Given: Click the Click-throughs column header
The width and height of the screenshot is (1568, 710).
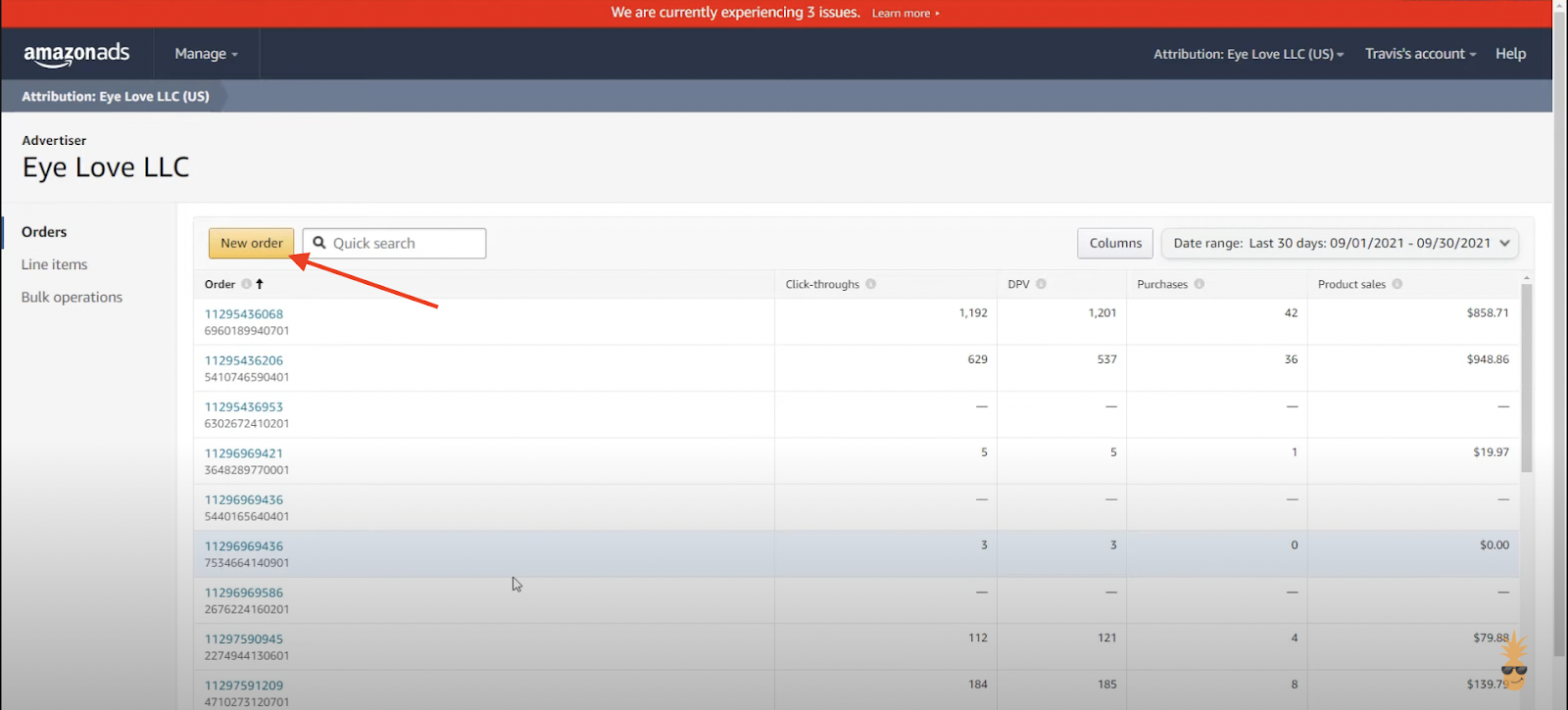Looking at the screenshot, I should pos(822,284).
